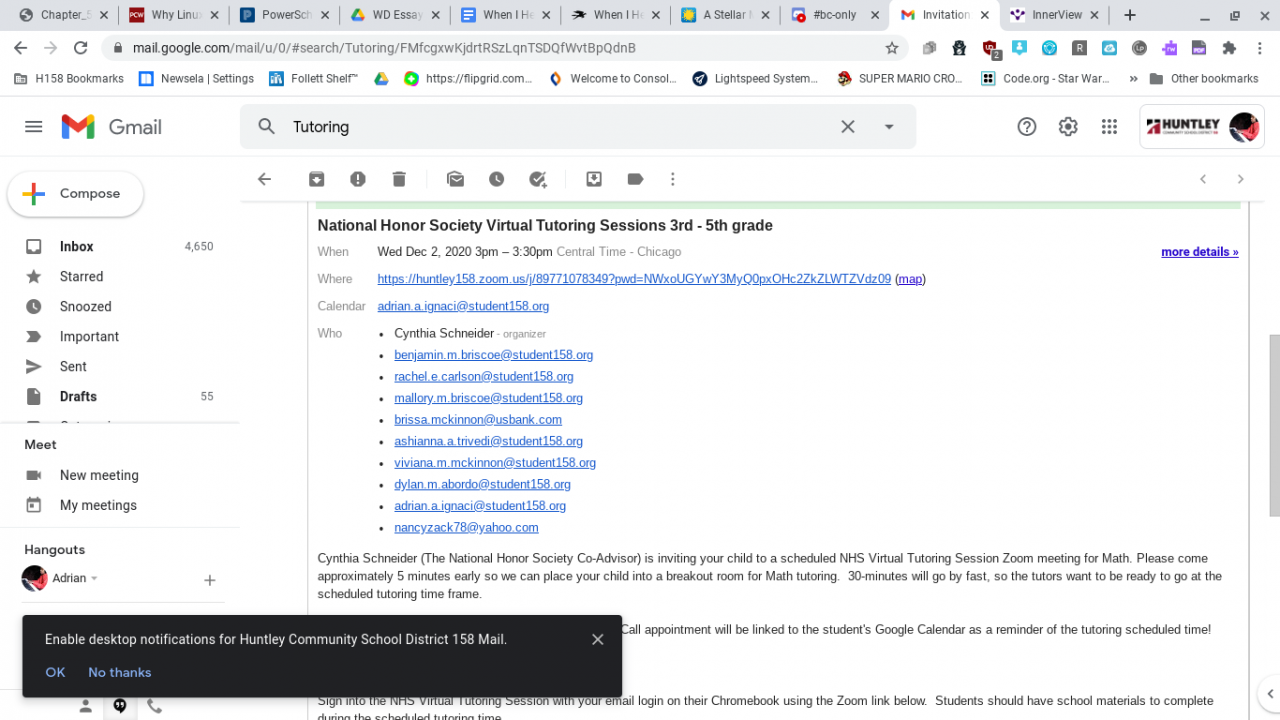Viewport: 1280px width, 720px height.
Task: Mark the email as unread
Action: pos(456,179)
